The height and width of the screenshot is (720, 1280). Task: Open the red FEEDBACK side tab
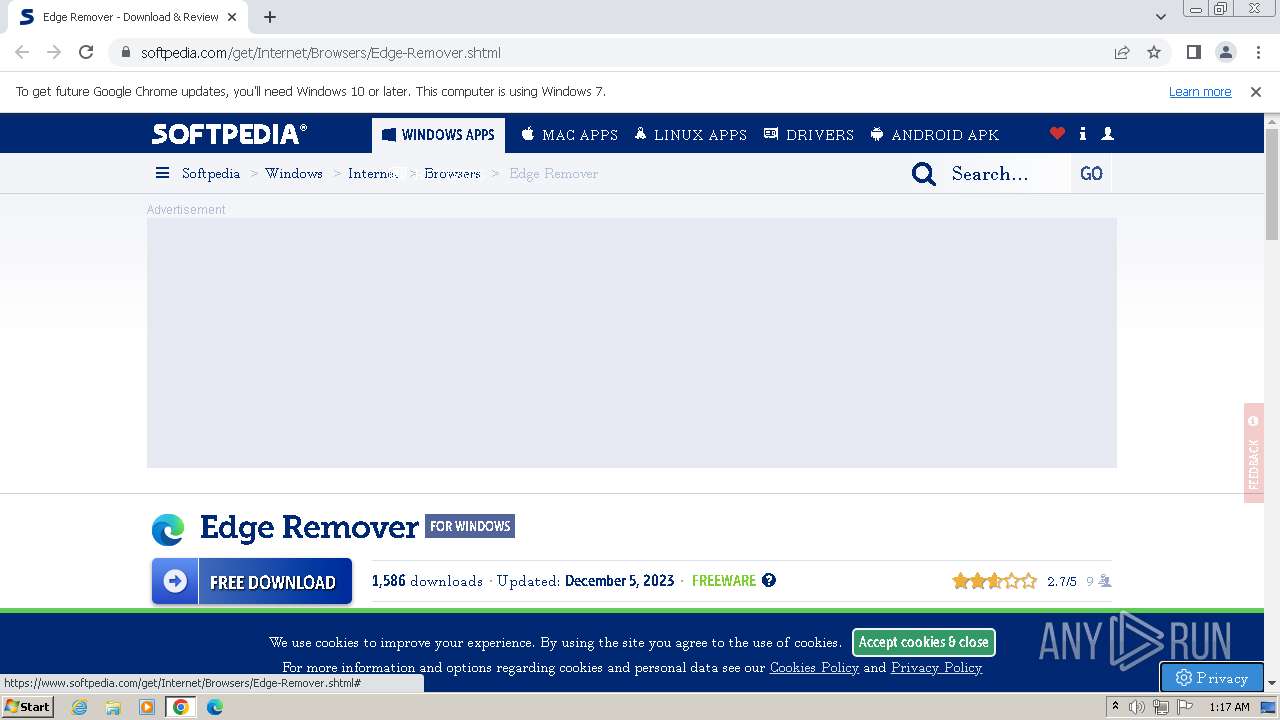[1254, 453]
